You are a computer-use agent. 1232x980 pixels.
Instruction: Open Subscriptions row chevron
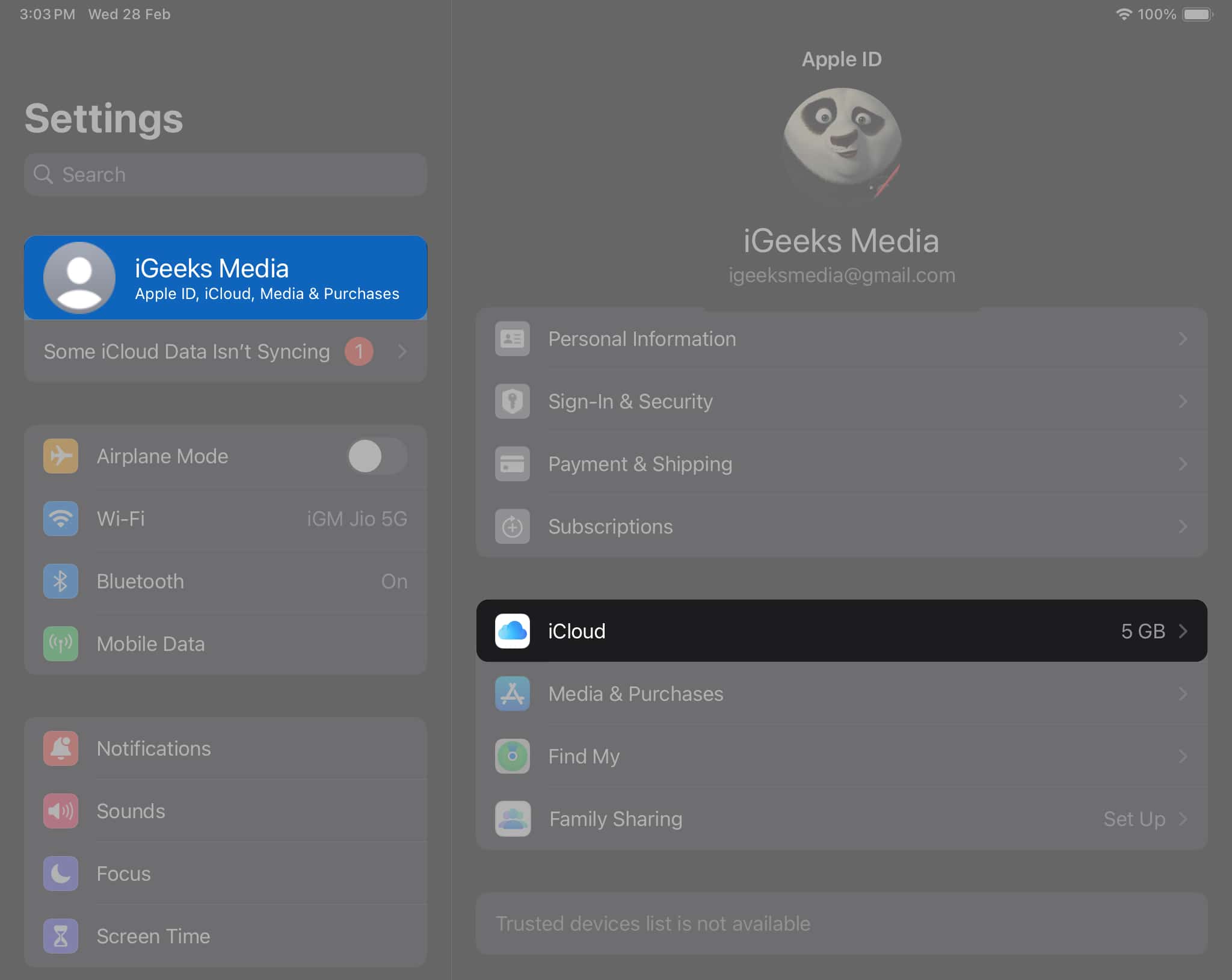[x=1183, y=526]
